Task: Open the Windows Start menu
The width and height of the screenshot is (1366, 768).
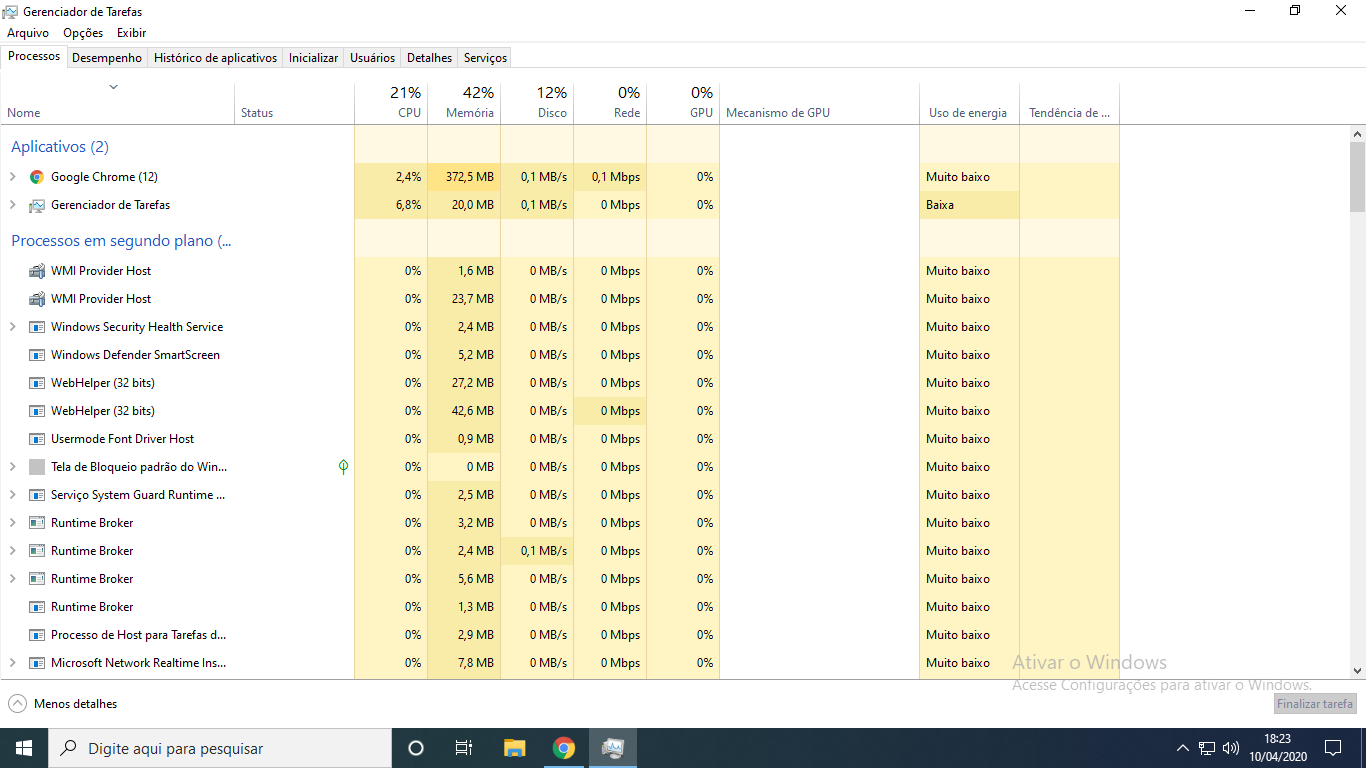Action: (x=24, y=748)
